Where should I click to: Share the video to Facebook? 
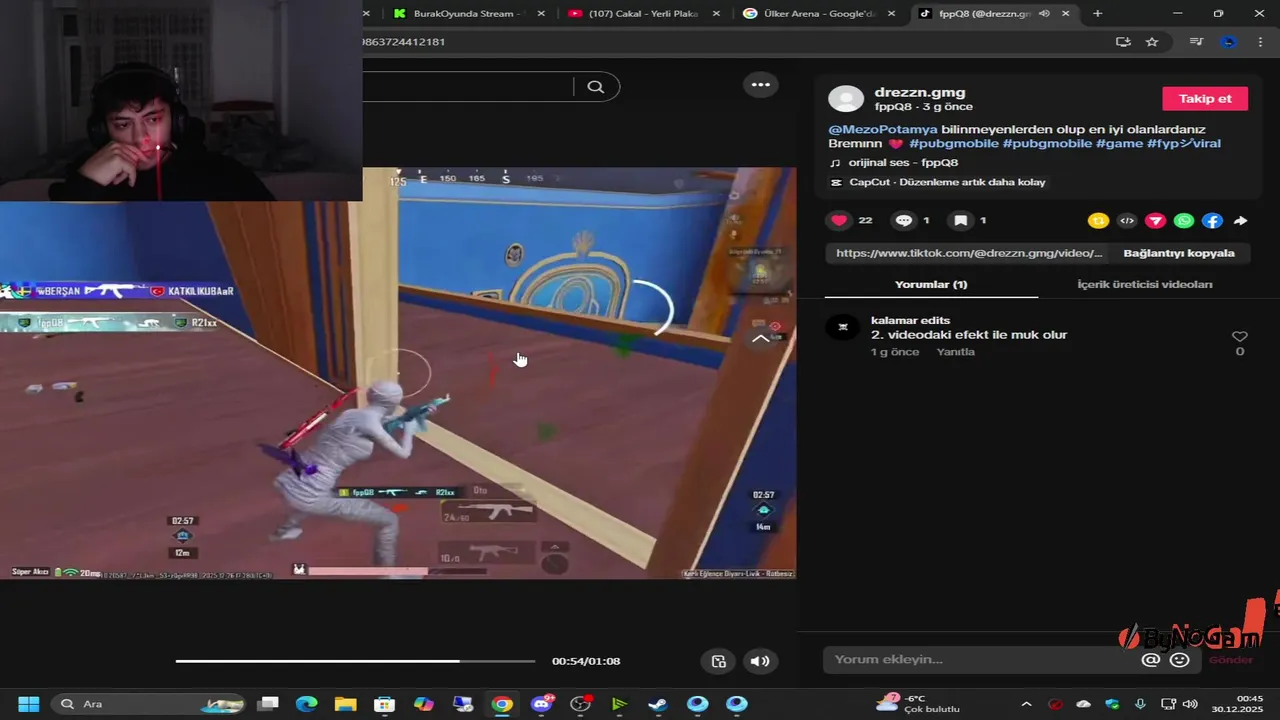(1212, 221)
